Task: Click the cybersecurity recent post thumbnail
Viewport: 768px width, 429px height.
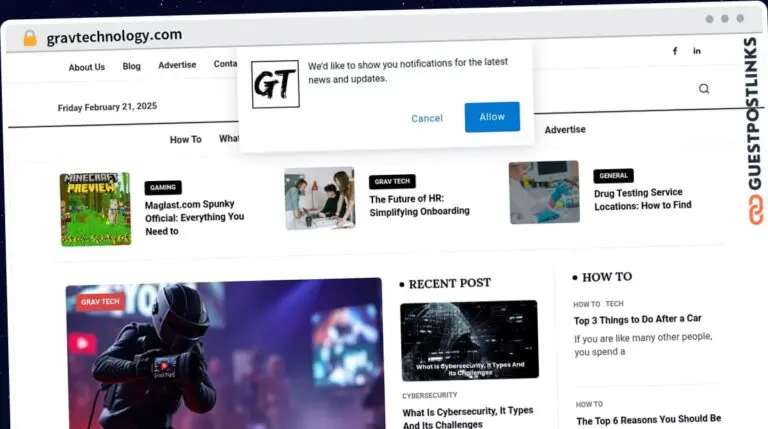Action: pyautogui.click(x=469, y=341)
